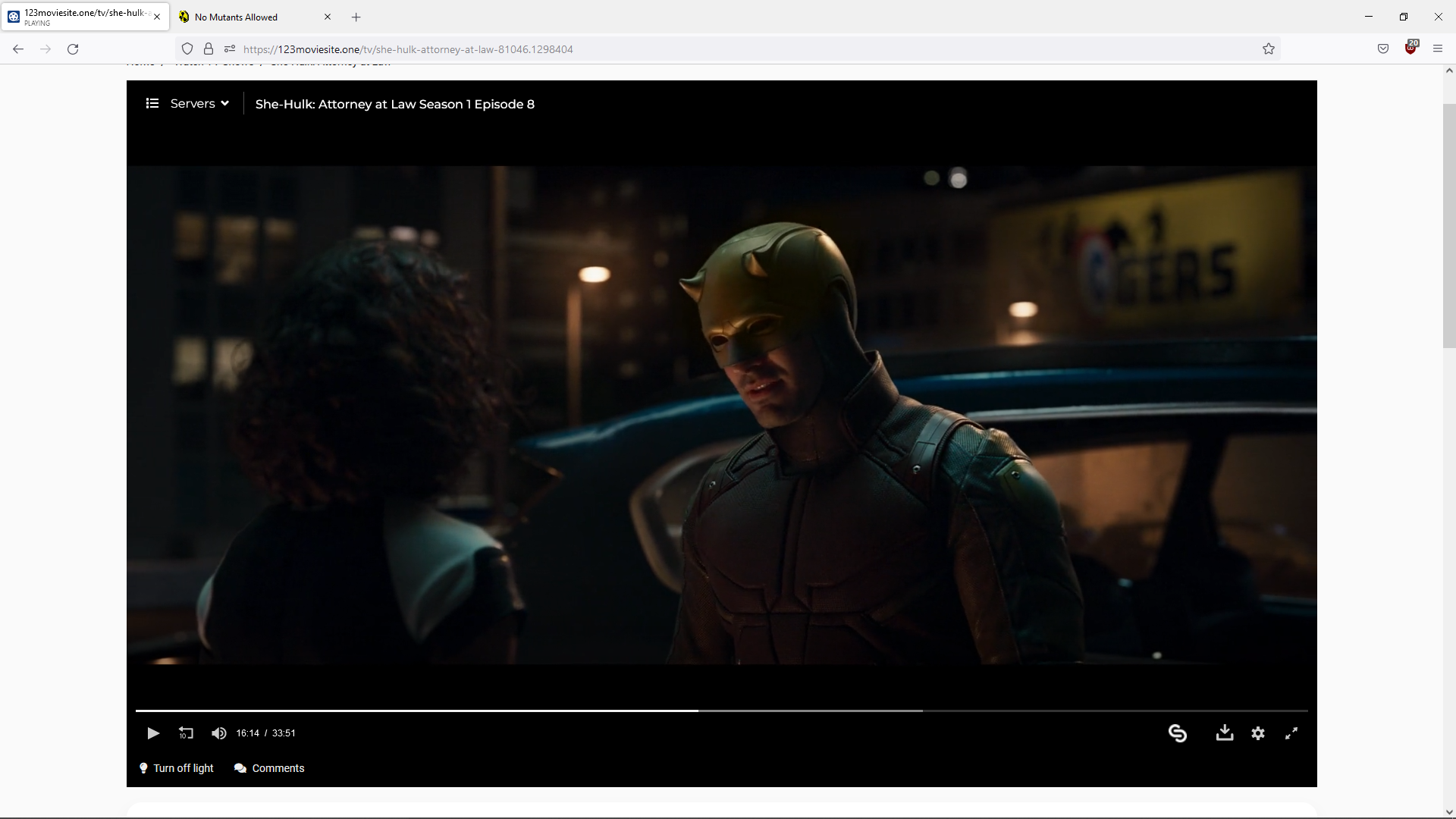Open Firefox application menu
The image size is (1456, 819).
pos(1438,49)
